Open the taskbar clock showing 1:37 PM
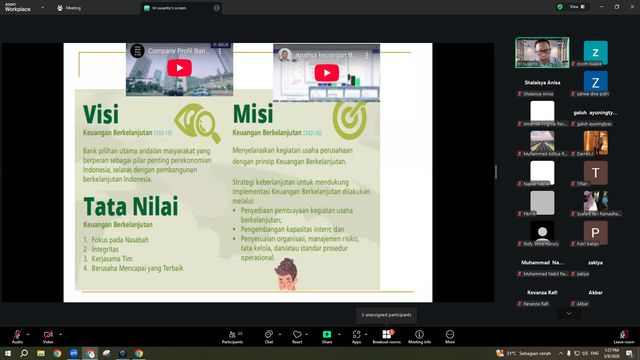This screenshot has height=360, width=640. pos(612,353)
